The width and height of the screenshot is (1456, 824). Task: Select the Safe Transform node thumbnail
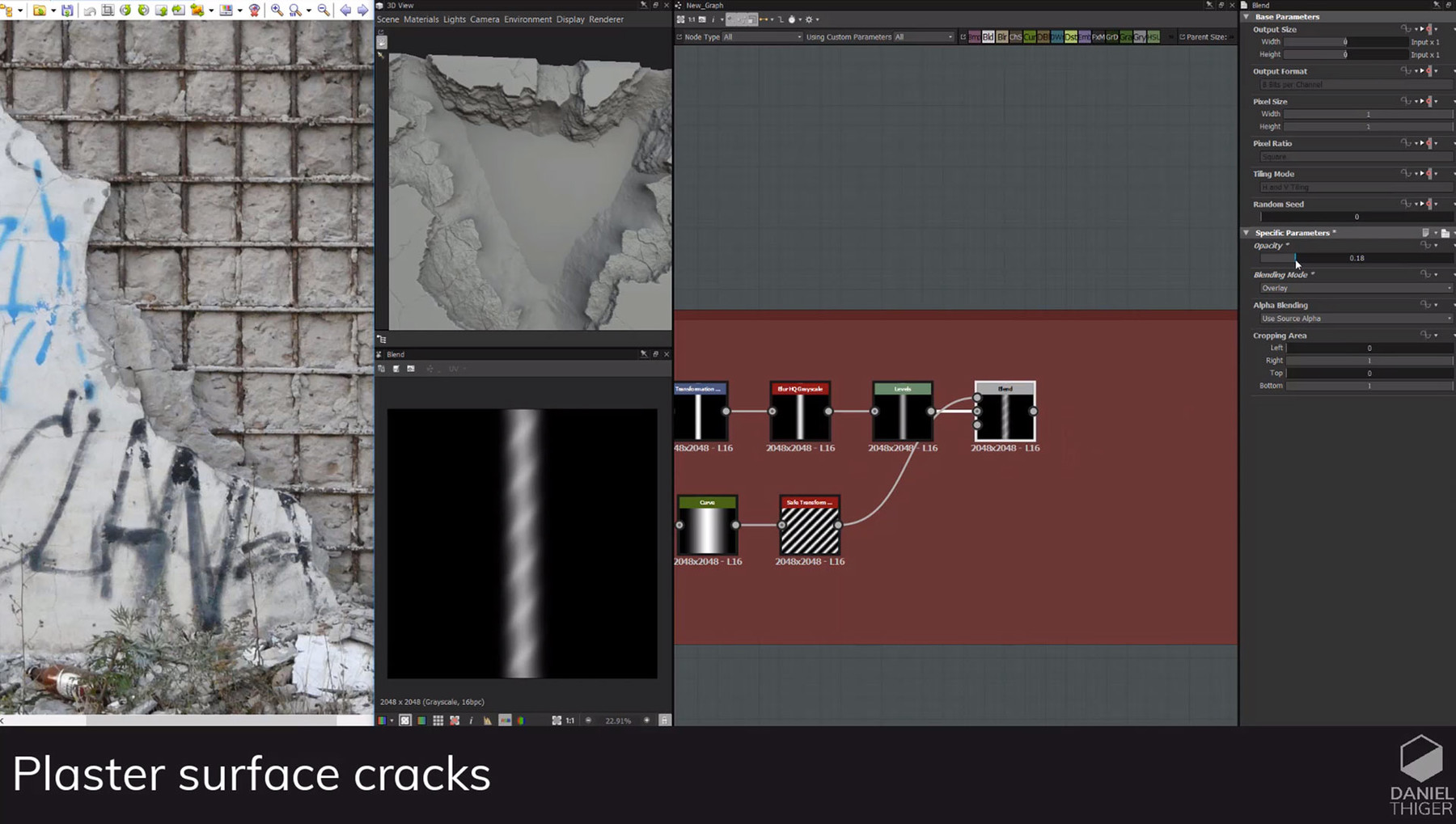tap(809, 526)
